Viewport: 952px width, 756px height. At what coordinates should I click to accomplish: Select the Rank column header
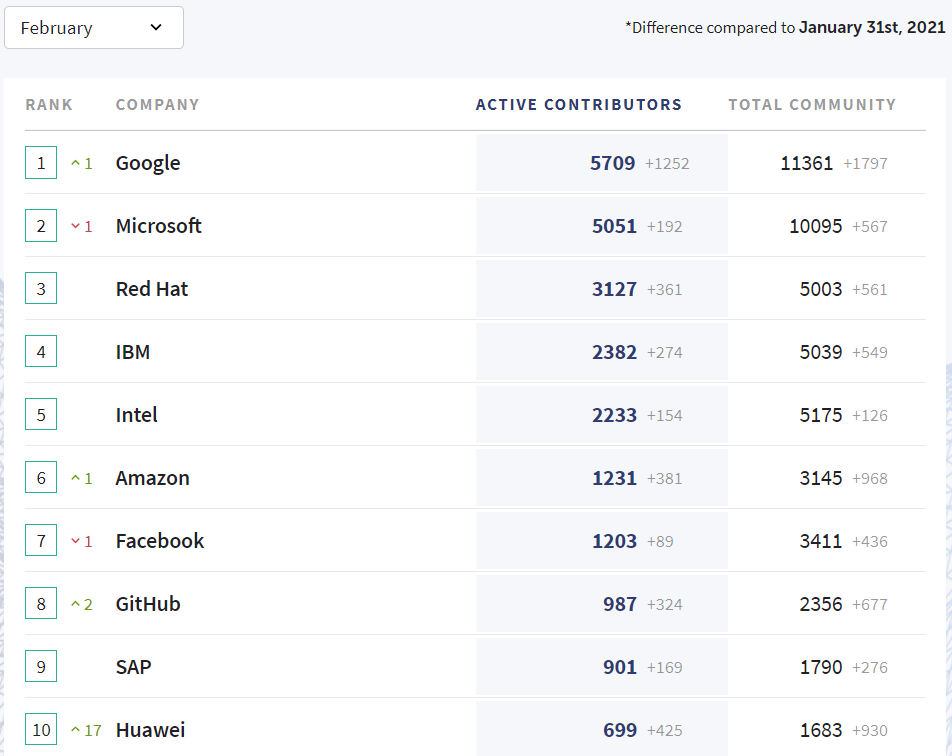pos(49,104)
